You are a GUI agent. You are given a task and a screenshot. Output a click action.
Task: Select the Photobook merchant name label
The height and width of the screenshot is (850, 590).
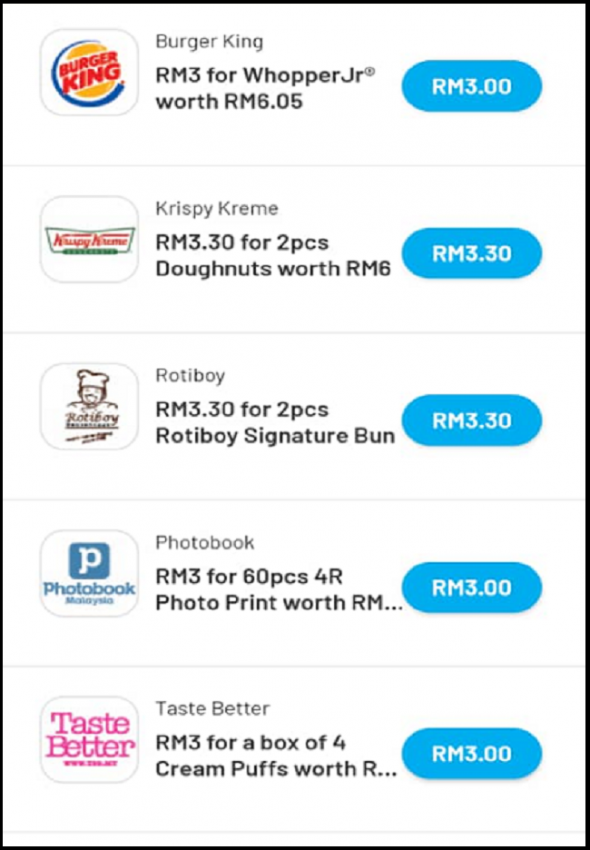(x=205, y=542)
